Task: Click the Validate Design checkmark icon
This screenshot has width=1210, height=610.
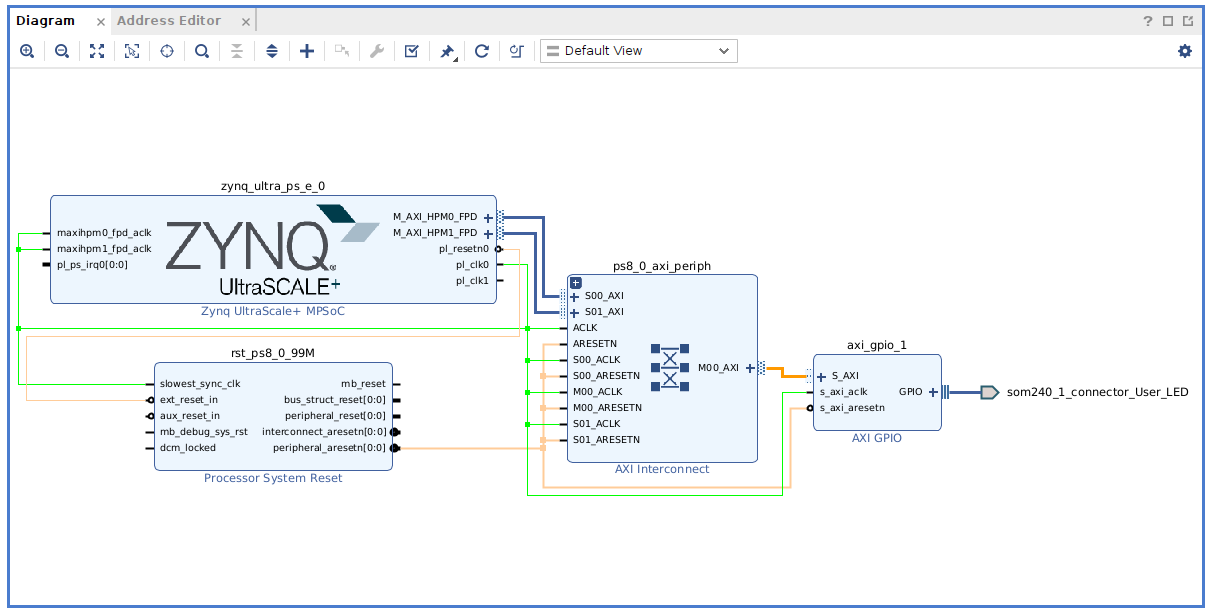Action: 412,51
